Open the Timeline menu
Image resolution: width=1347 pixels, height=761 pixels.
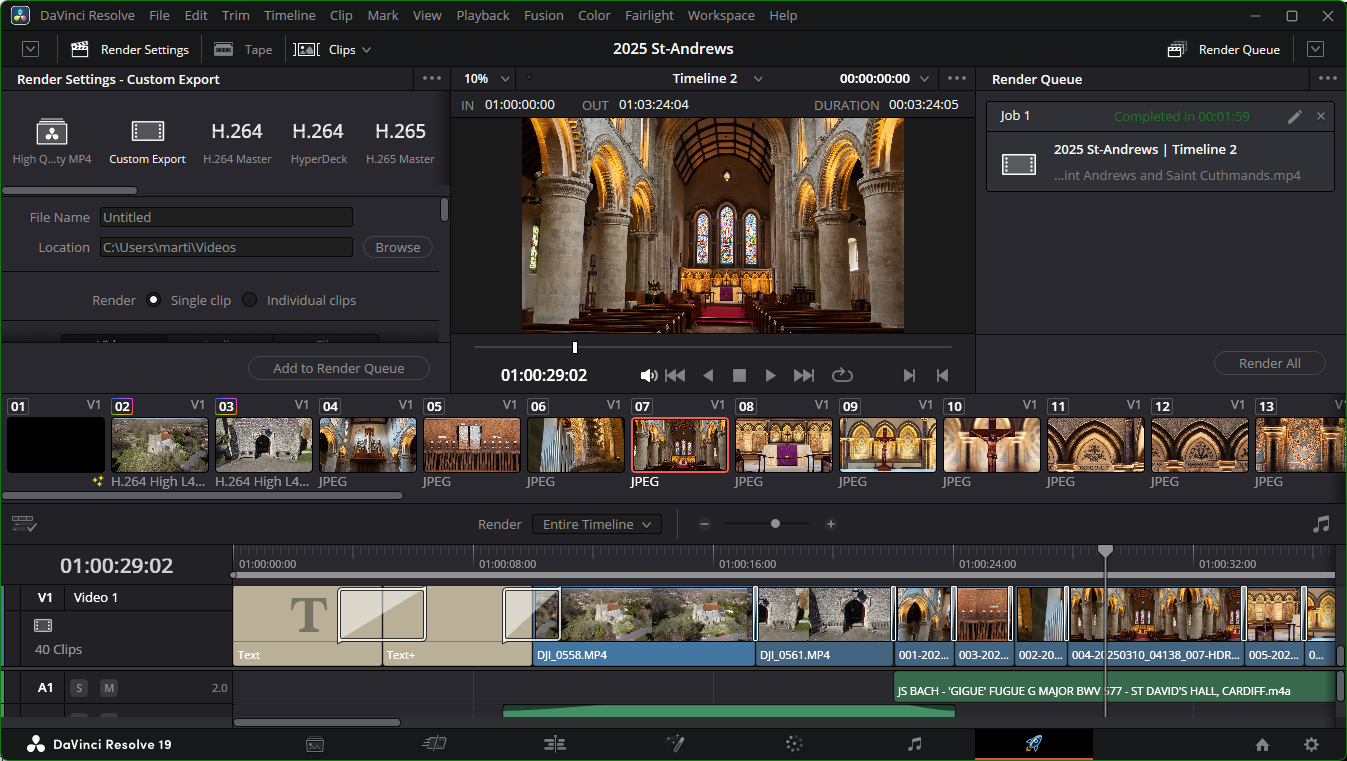coord(290,15)
